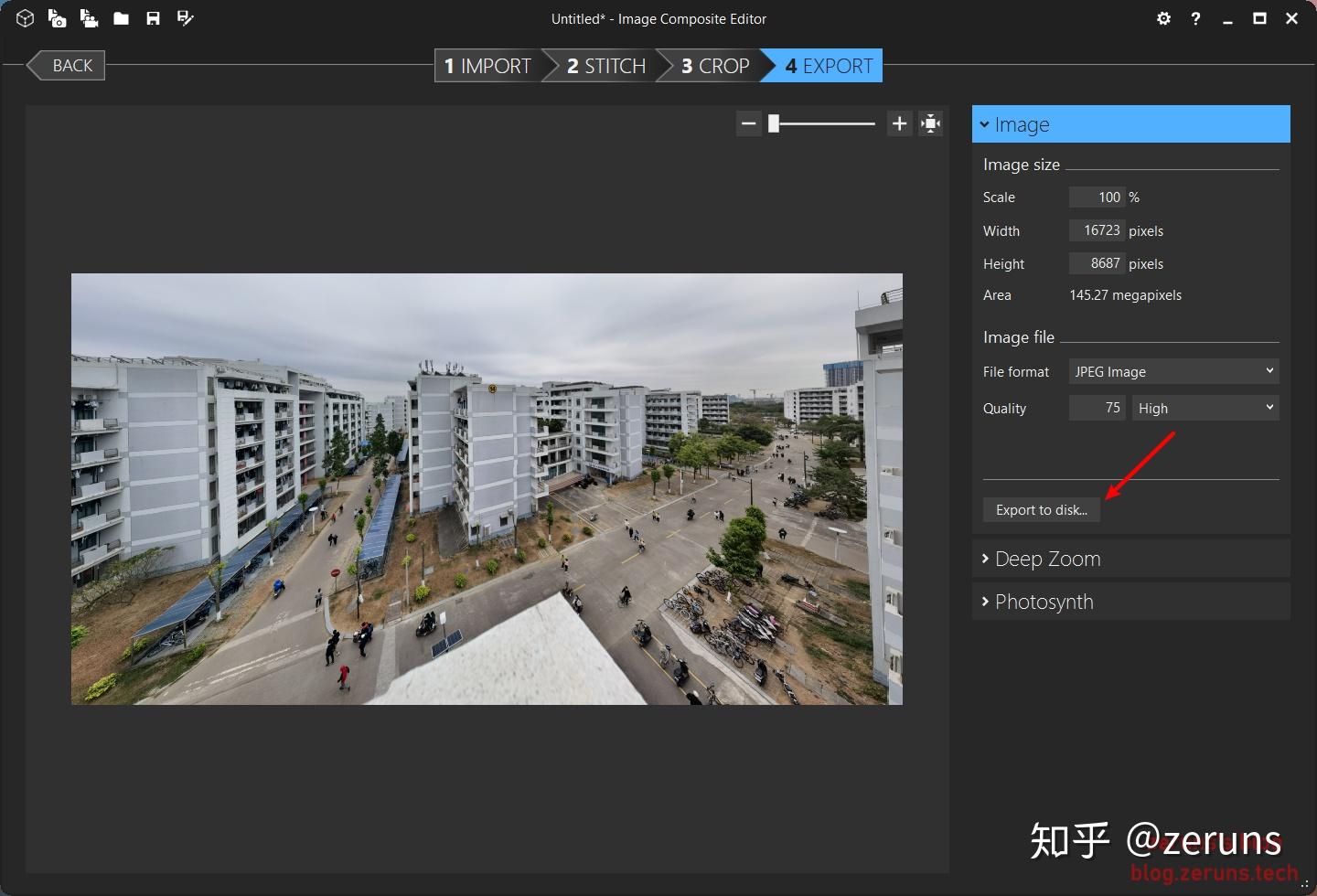Image resolution: width=1317 pixels, height=896 pixels.
Task: Switch to the Stitch step
Action: (599, 65)
